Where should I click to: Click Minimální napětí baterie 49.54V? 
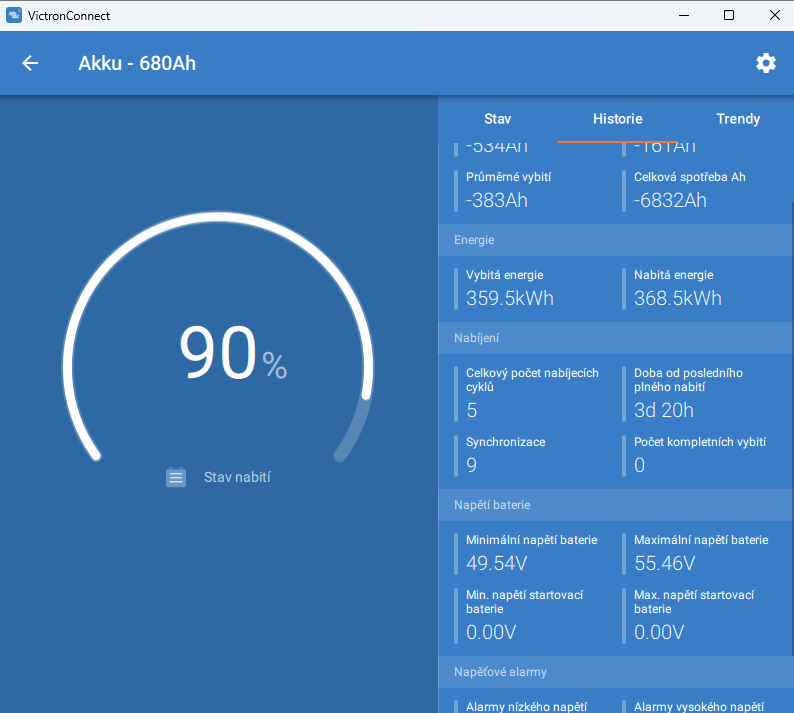click(x=530, y=552)
